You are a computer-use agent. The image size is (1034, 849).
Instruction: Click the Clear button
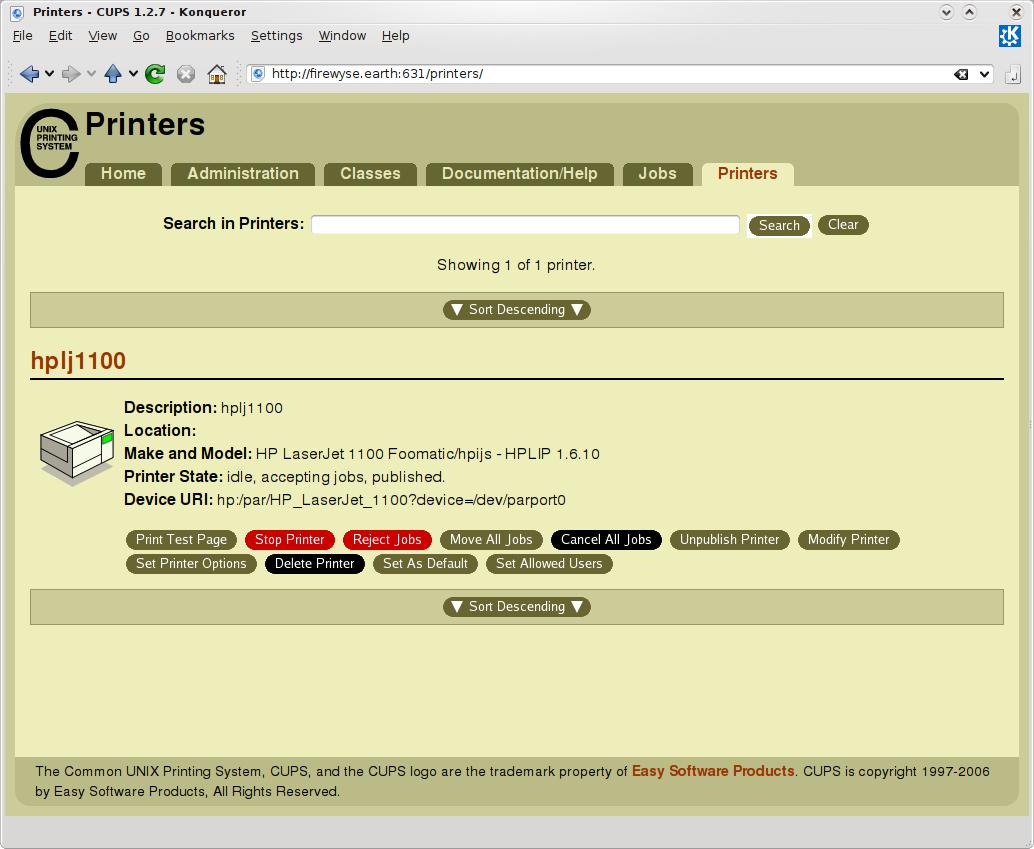[x=843, y=225]
